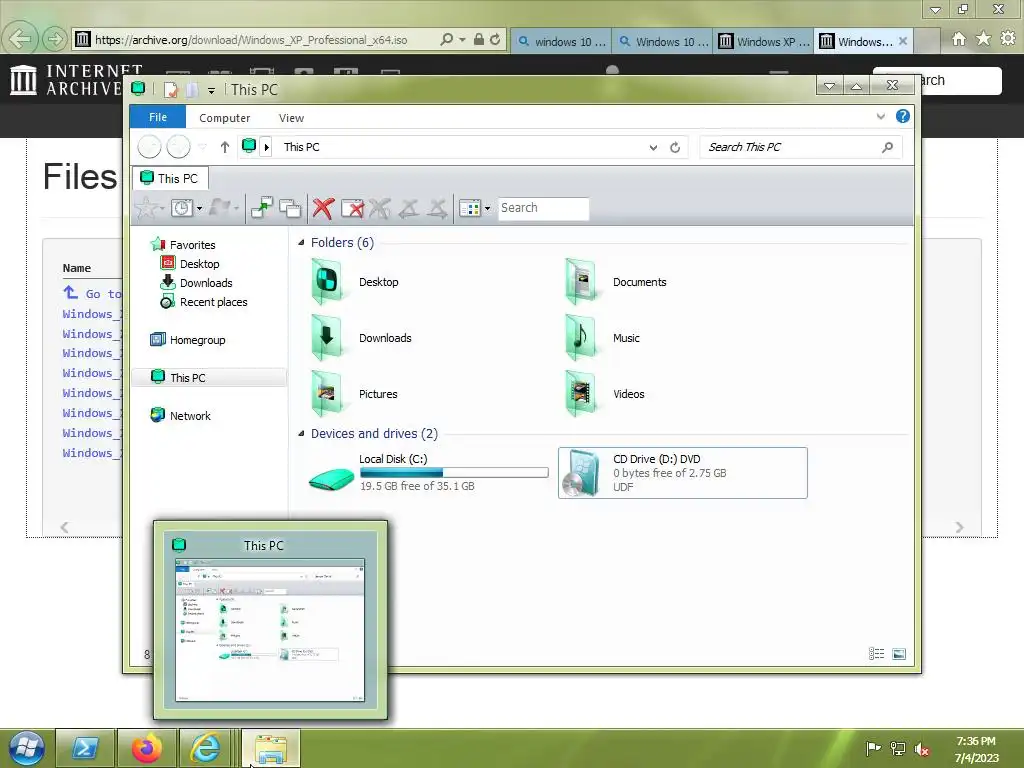
Task: Click the muted volume tray icon
Action: (x=922, y=749)
